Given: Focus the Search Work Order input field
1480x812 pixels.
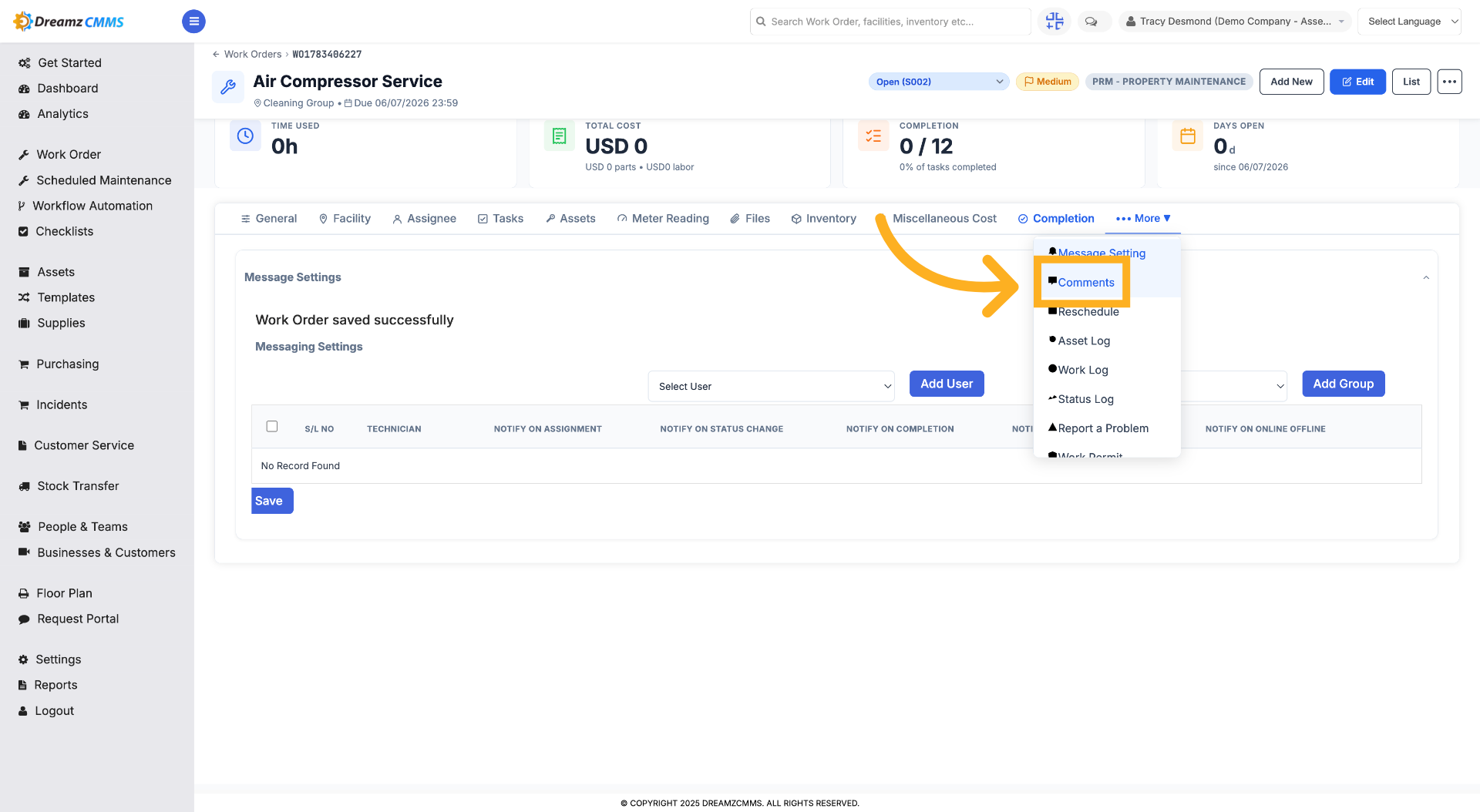Looking at the screenshot, I should 890,22.
